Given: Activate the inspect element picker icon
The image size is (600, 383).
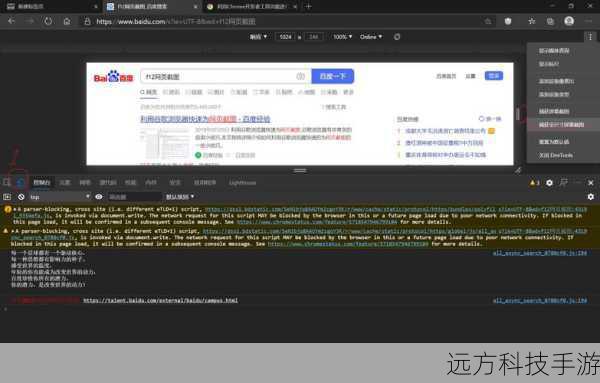Looking at the screenshot, I should click(7, 183).
